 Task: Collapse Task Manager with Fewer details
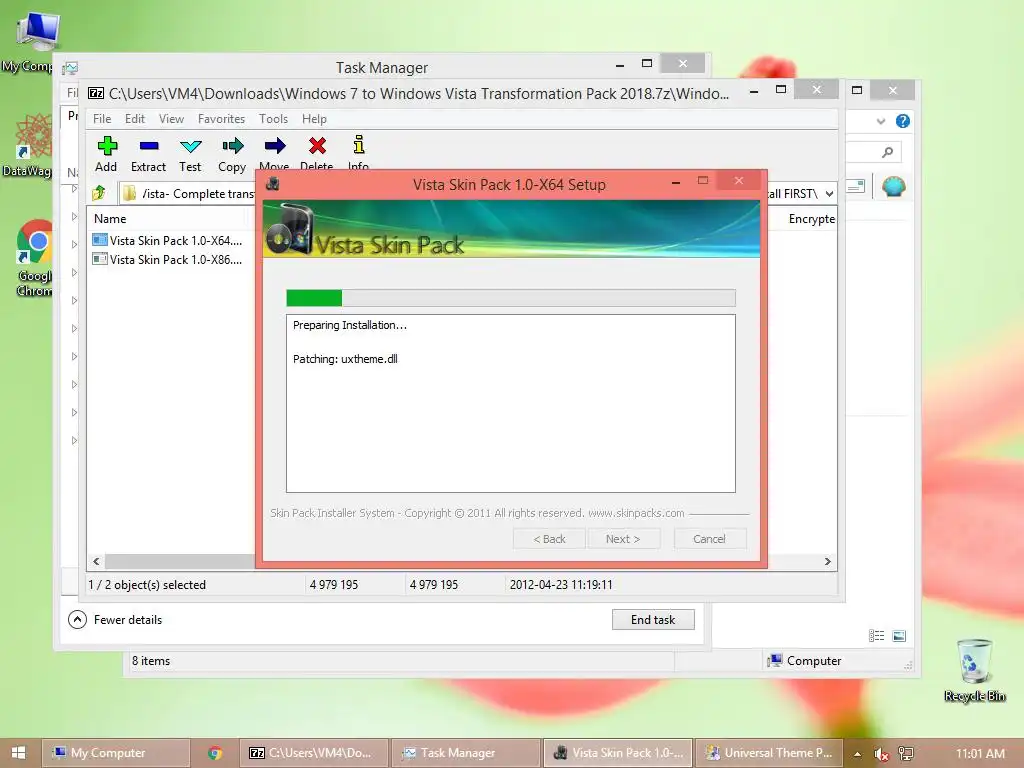click(115, 620)
